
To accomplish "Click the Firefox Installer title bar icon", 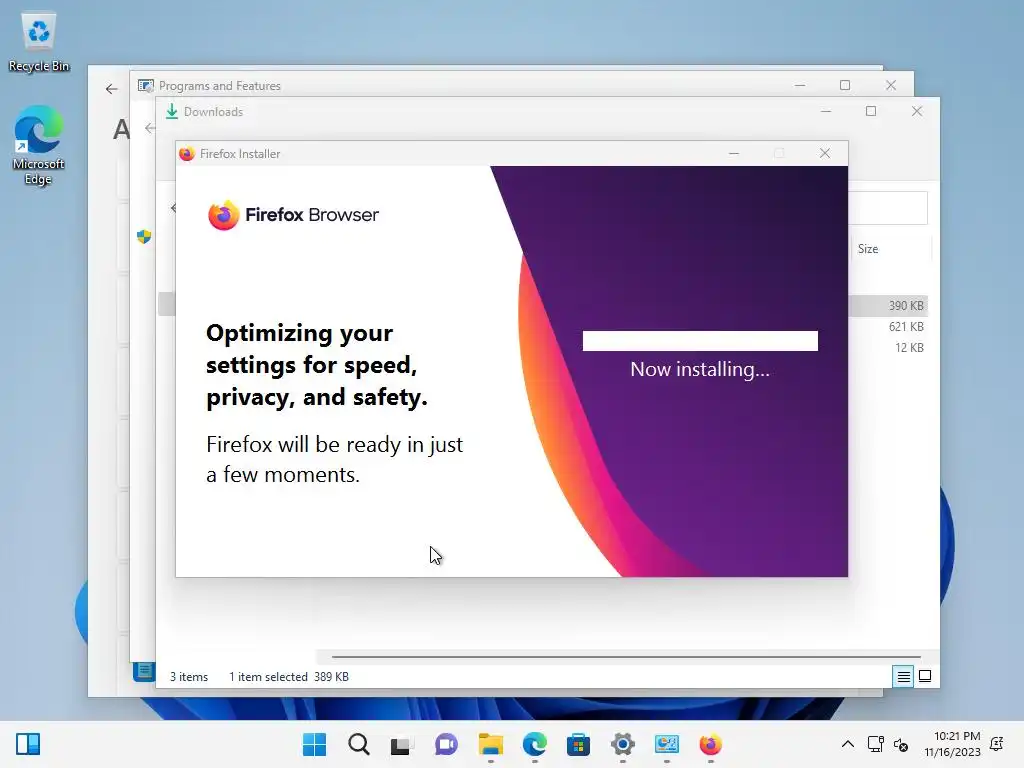I will (x=187, y=153).
